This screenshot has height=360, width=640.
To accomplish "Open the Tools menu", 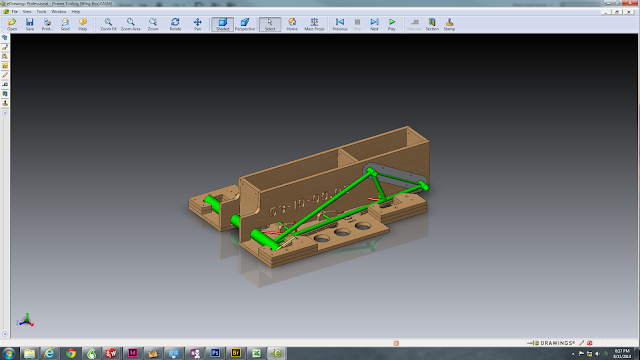I will pyautogui.click(x=41, y=11).
